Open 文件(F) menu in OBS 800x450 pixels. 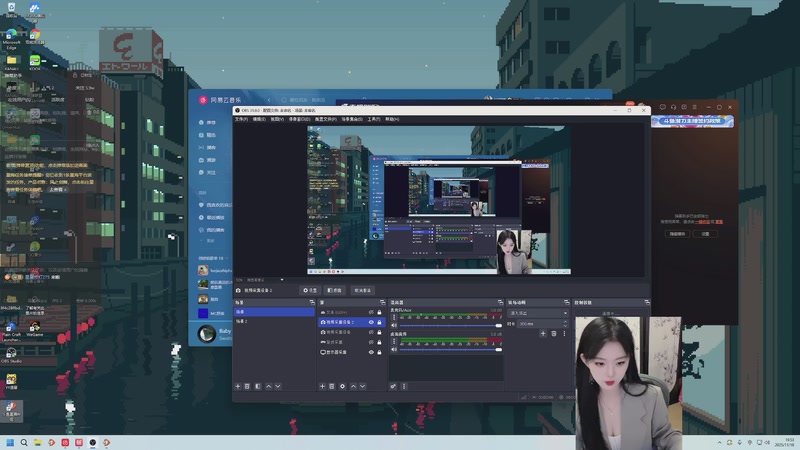click(x=241, y=119)
